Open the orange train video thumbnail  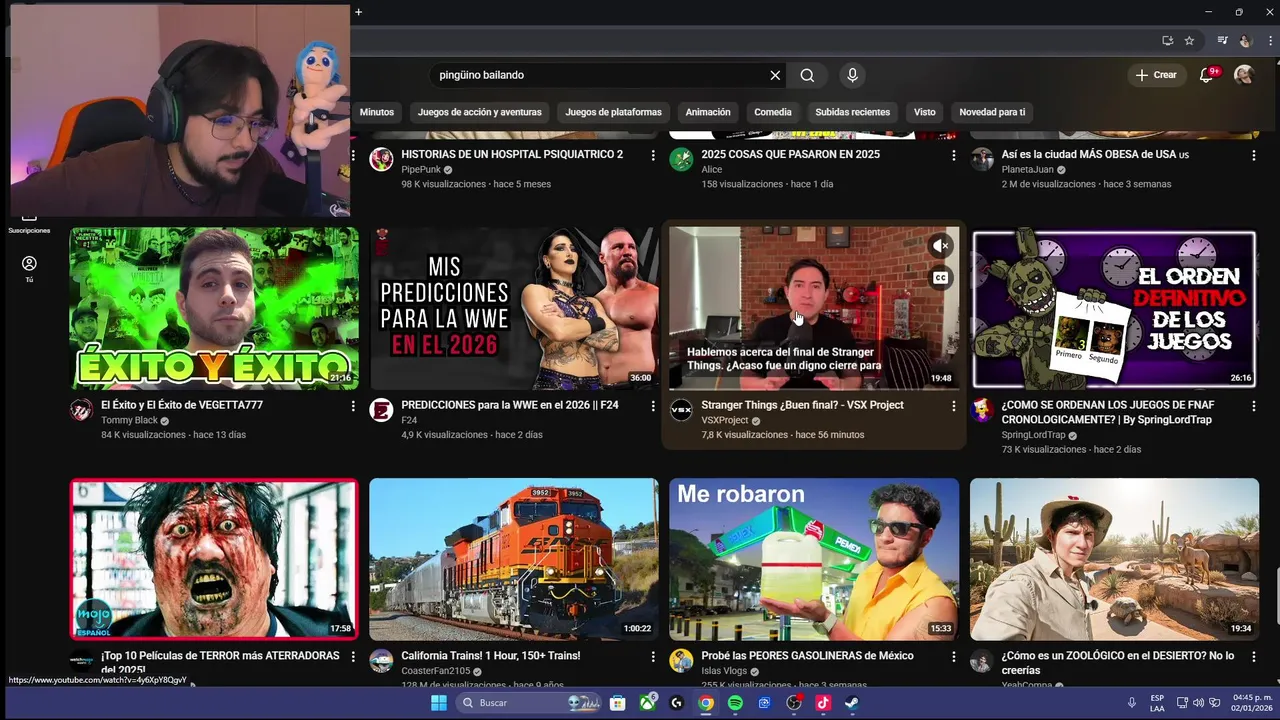[x=514, y=559]
